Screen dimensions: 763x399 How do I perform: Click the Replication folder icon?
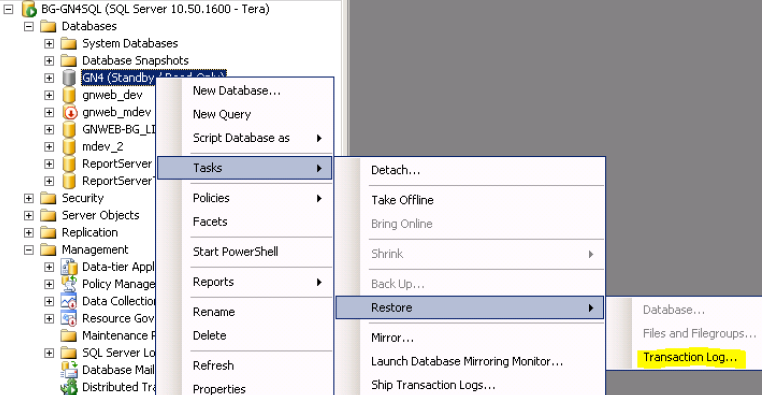[x=48, y=233]
